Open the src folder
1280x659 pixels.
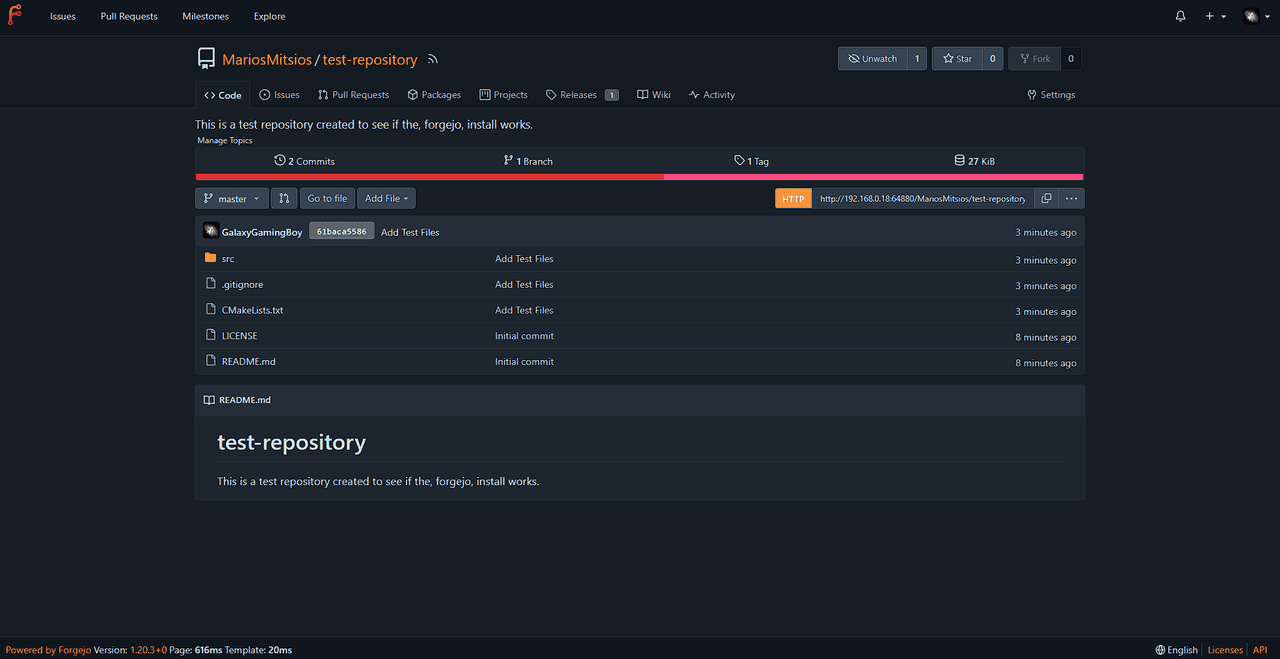[228, 259]
